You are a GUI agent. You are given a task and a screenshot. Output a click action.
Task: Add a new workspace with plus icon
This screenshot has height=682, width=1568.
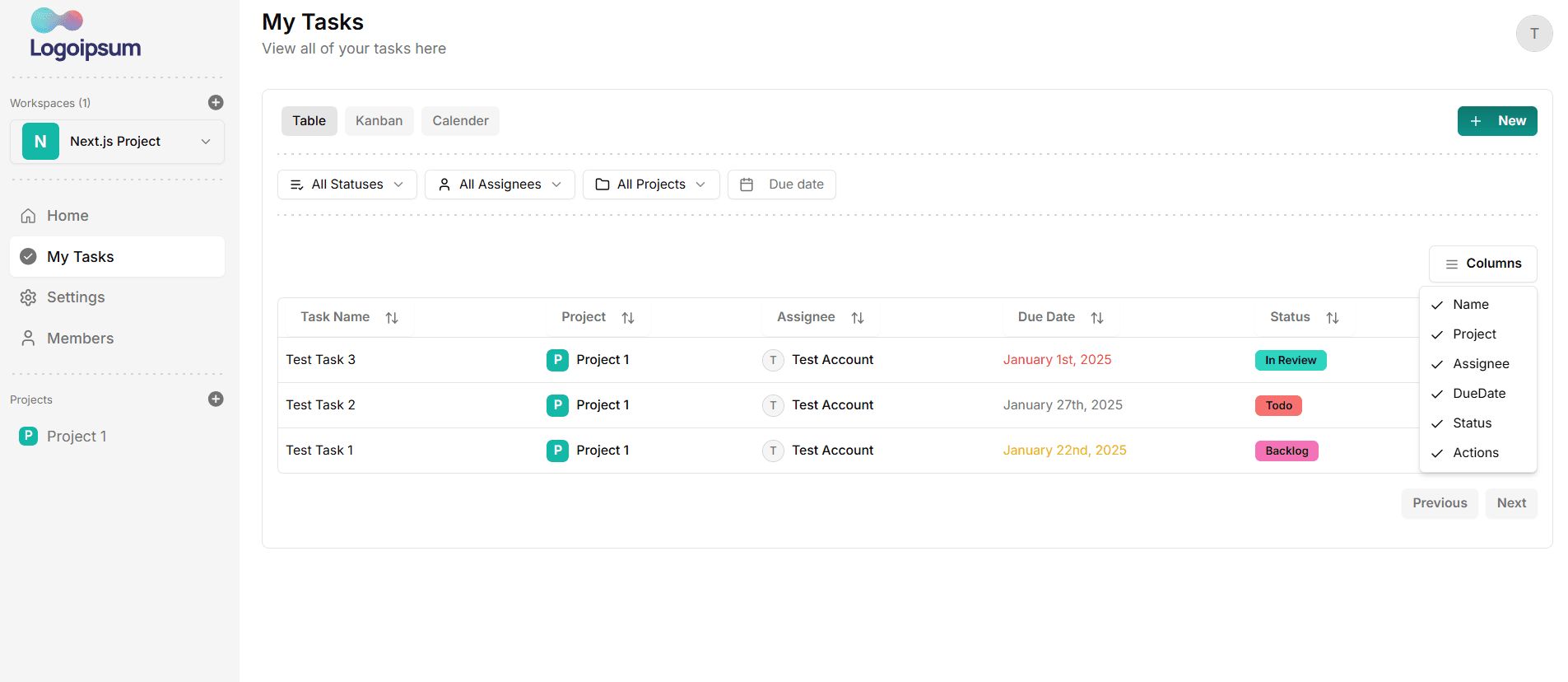click(x=216, y=102)
